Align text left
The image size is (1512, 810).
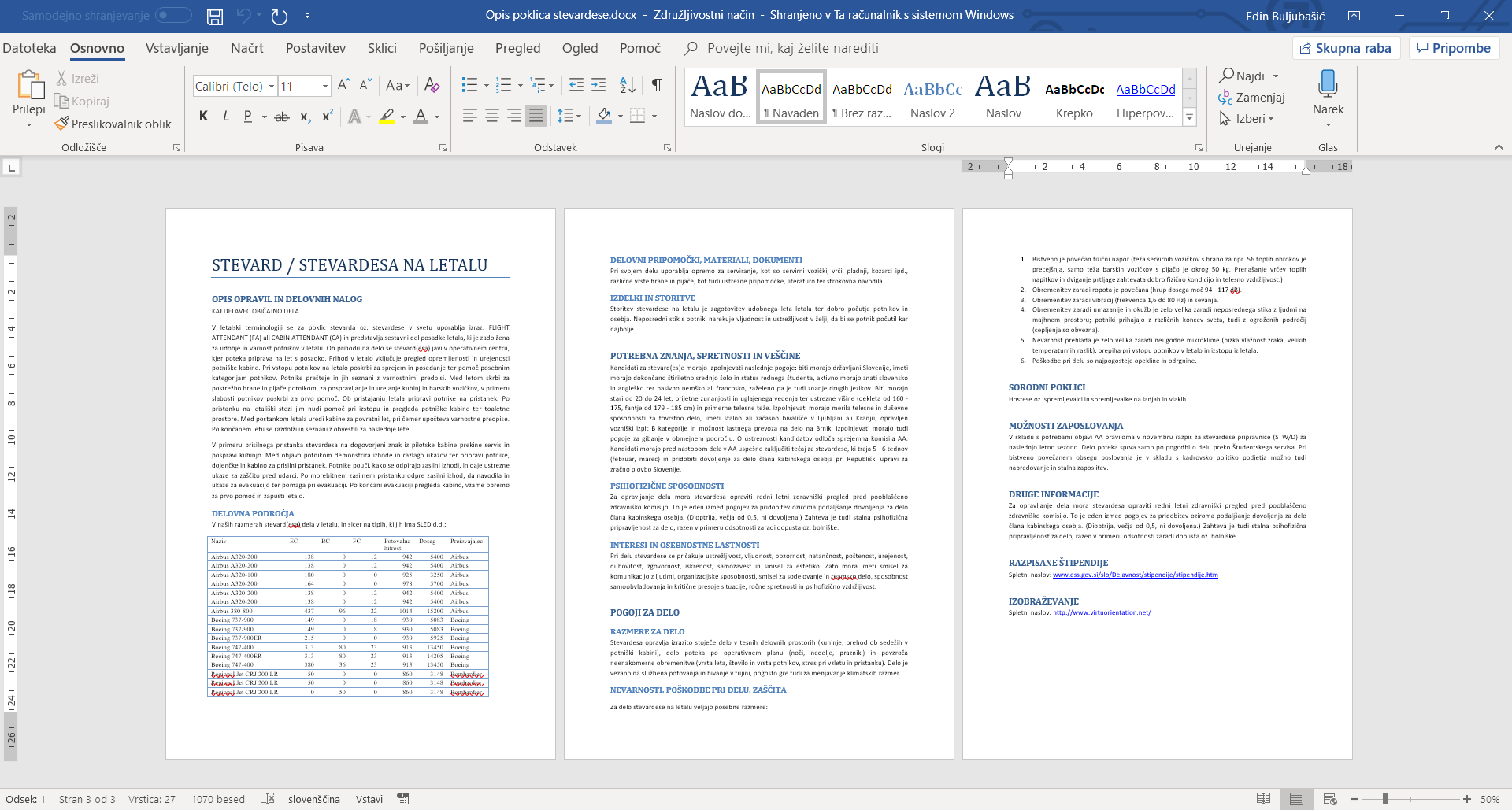[469, 117]
